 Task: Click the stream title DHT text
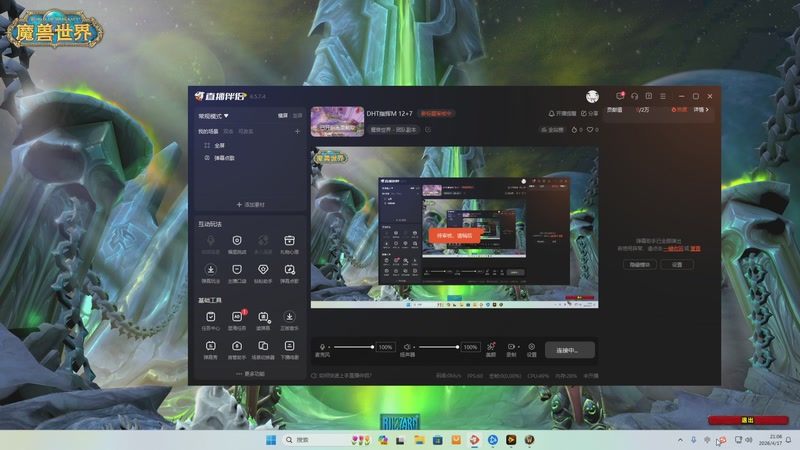pos(389,113)
